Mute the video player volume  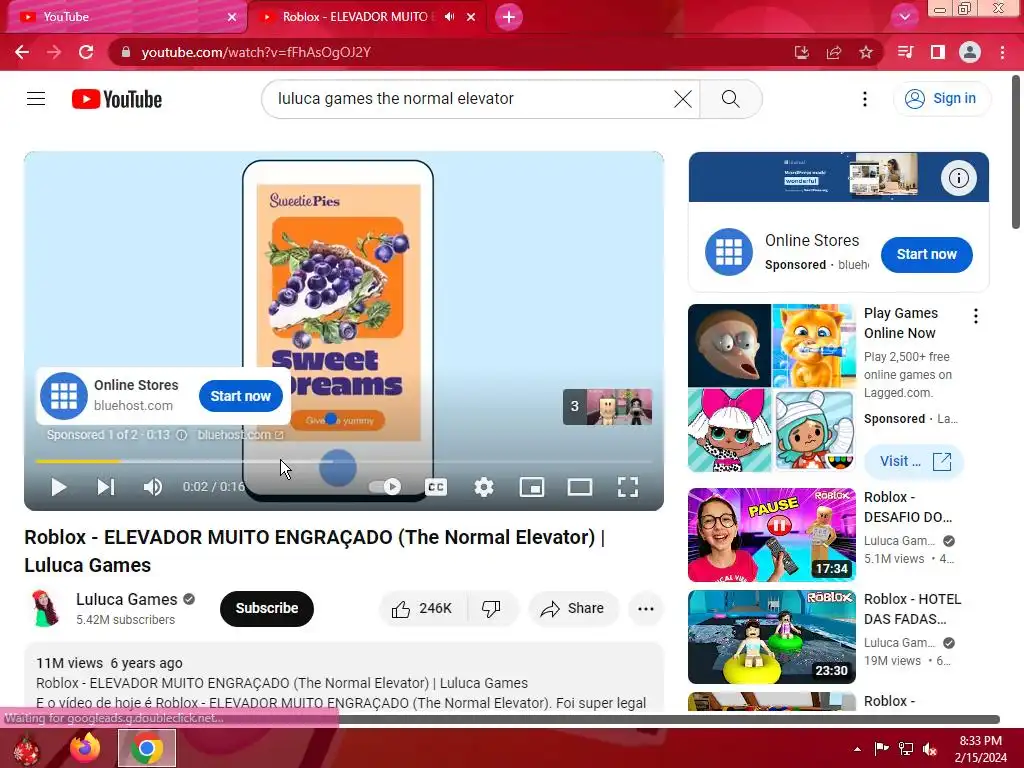[x=153, y=487]
